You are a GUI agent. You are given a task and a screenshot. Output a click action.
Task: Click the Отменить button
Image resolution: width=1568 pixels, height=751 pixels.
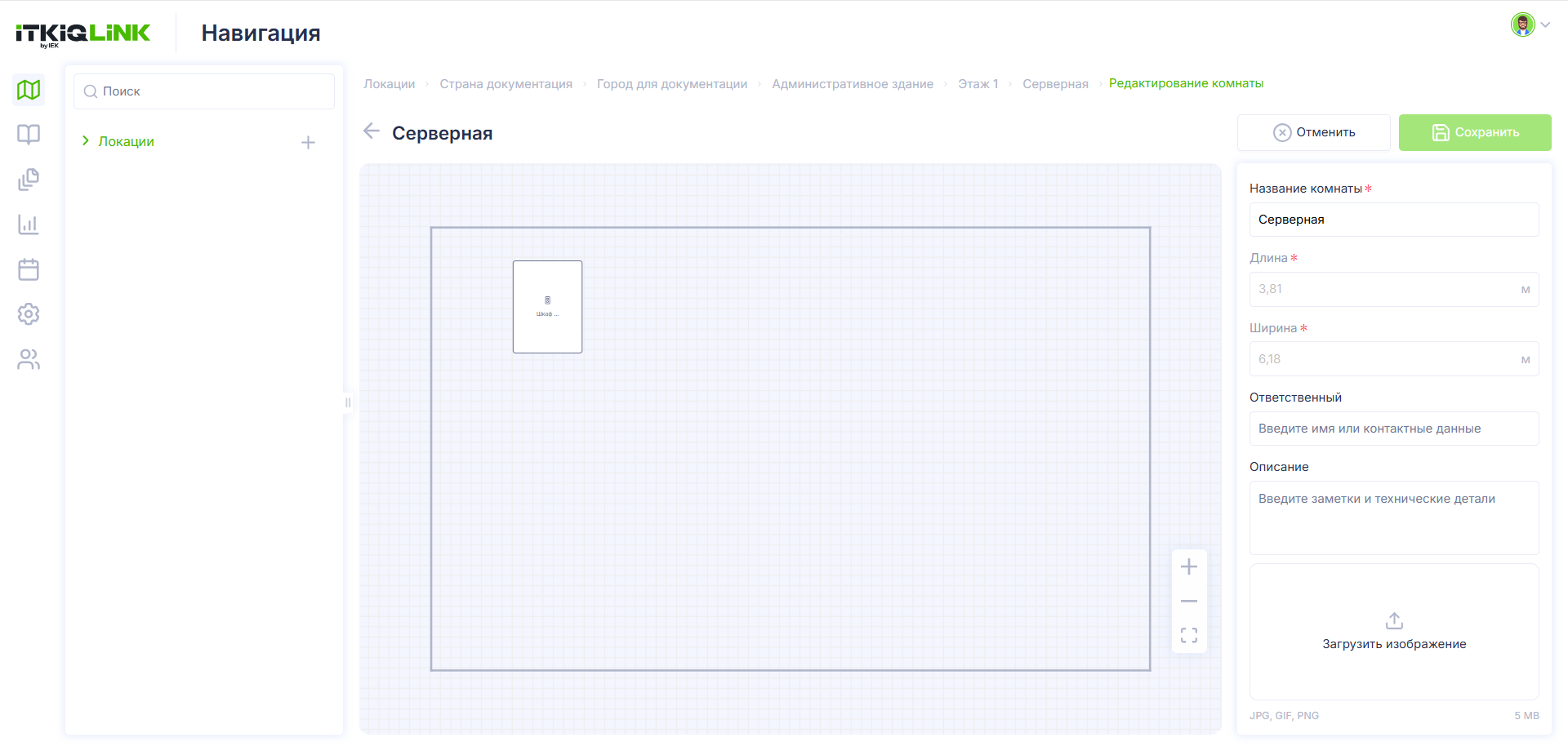[1313, 132]
